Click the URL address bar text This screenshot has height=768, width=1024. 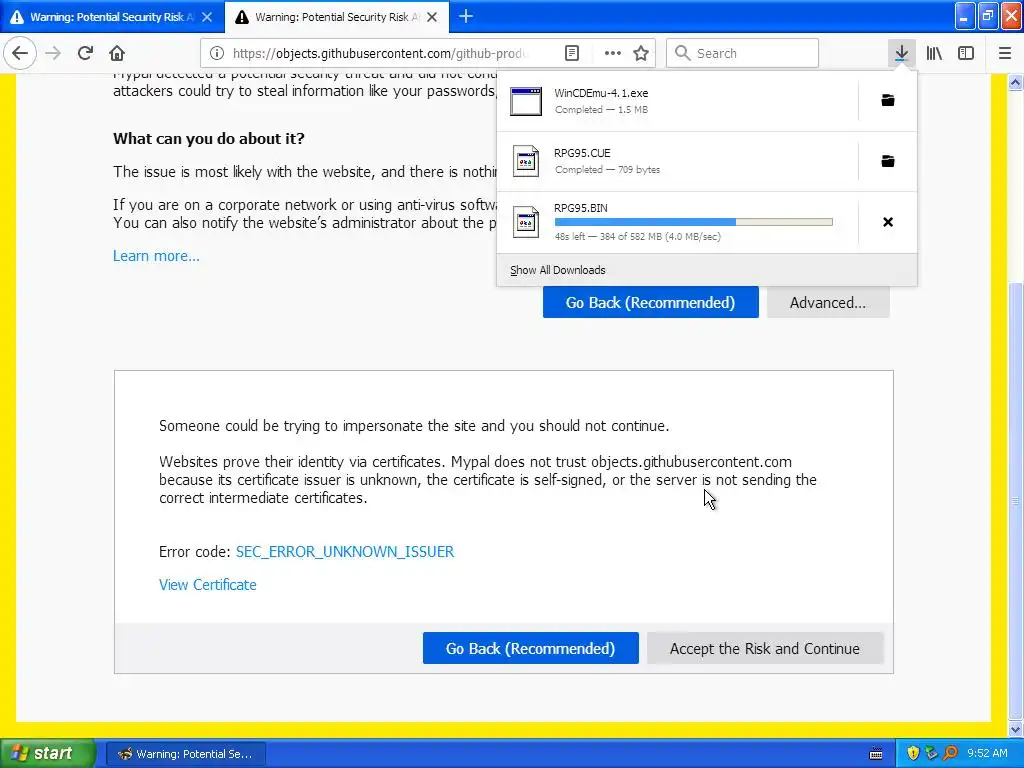pos(380,54)
